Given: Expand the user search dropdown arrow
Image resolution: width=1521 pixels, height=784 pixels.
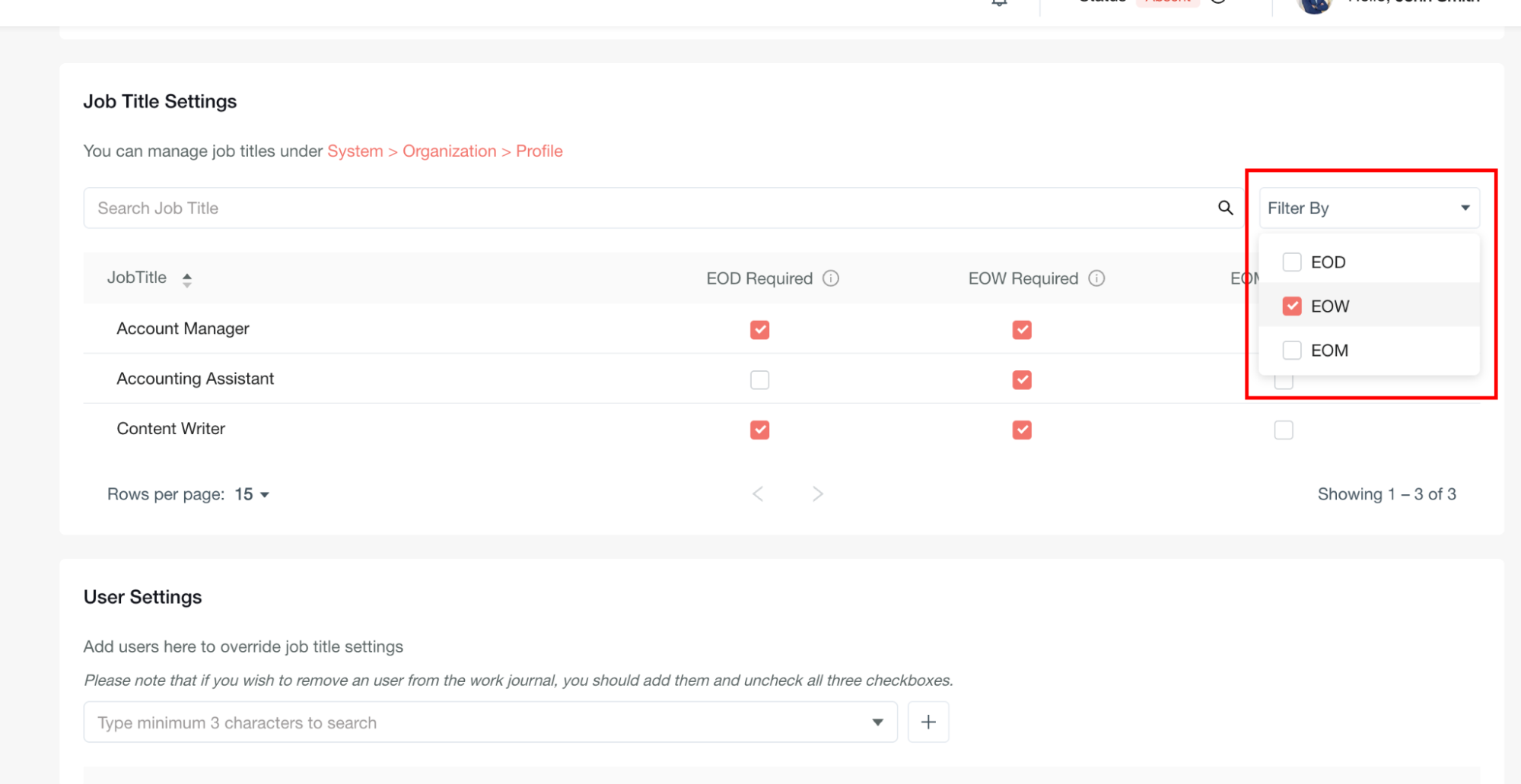Looking at the screenshot, I should click(x=877, y=722).
